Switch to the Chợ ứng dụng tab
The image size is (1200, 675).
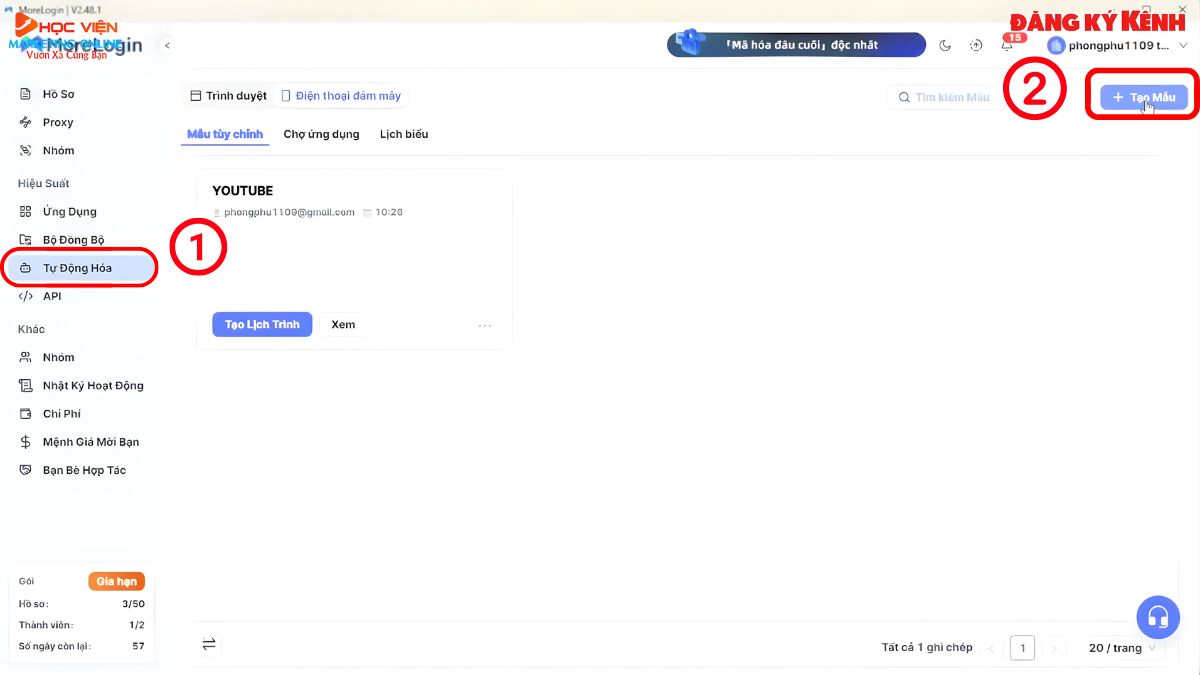point(321,133)
